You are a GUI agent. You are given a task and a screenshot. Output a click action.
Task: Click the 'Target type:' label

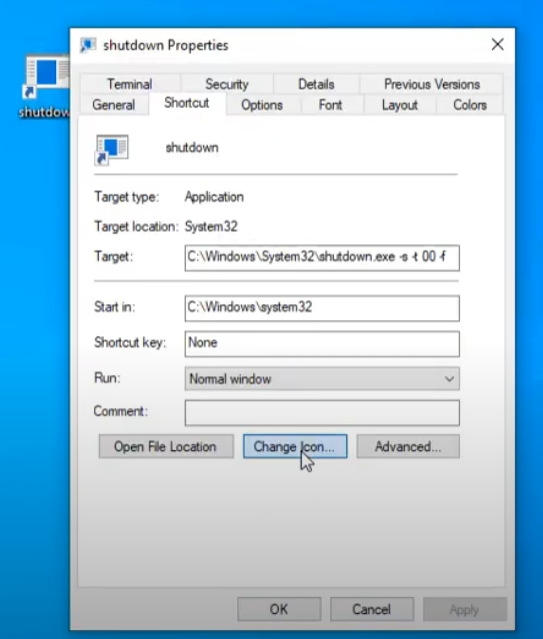point(126,197)
